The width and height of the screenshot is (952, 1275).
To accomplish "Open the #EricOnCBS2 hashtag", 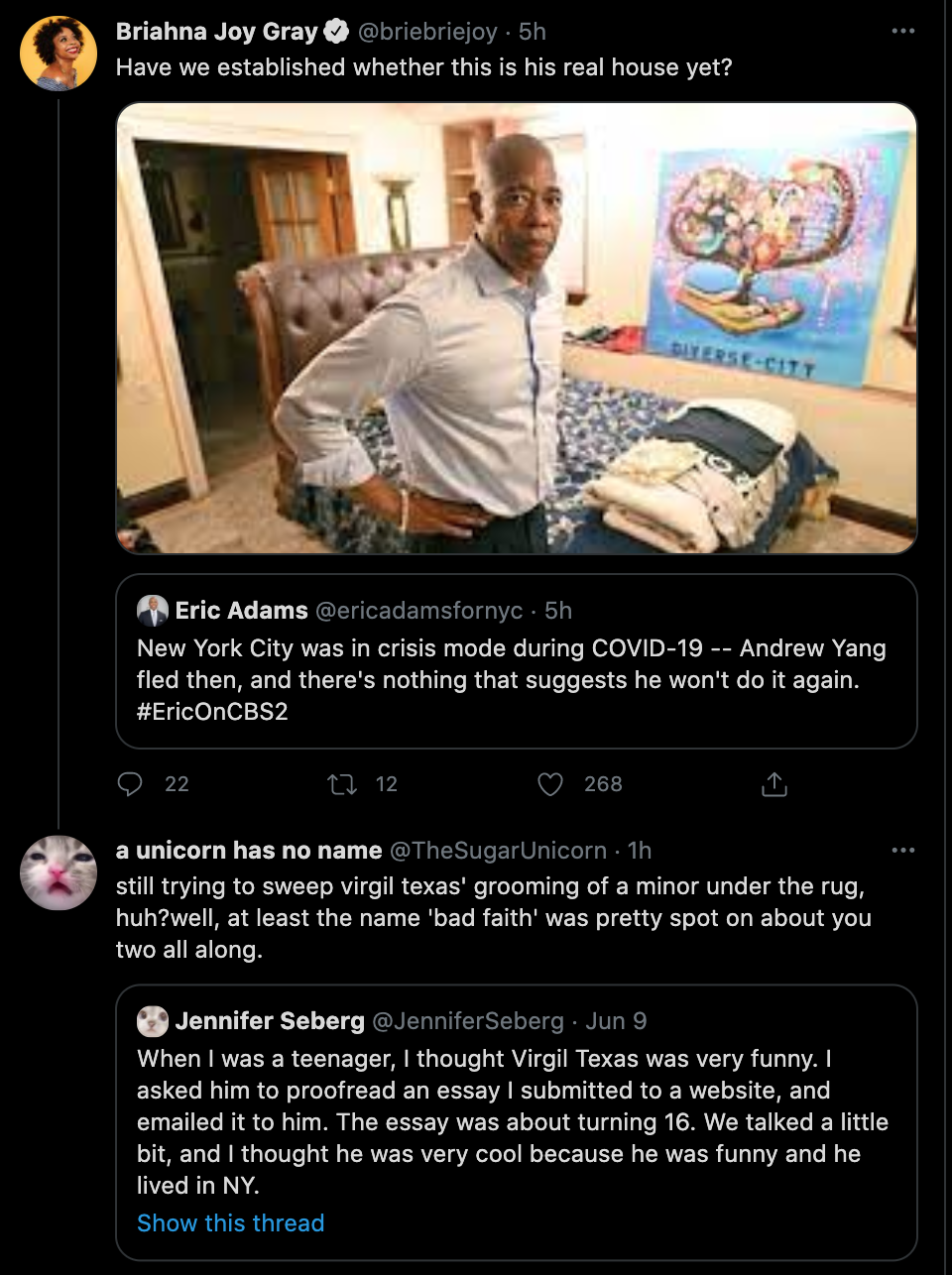I will (x=212, y=712).
